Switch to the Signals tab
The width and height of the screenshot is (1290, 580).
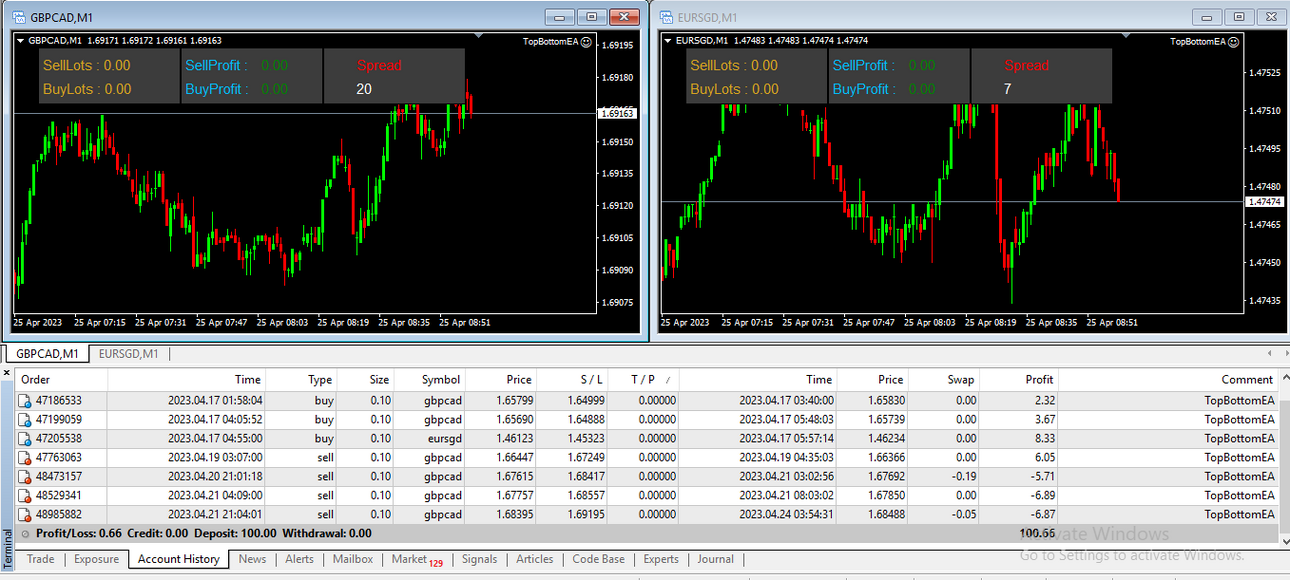(479, 559)
